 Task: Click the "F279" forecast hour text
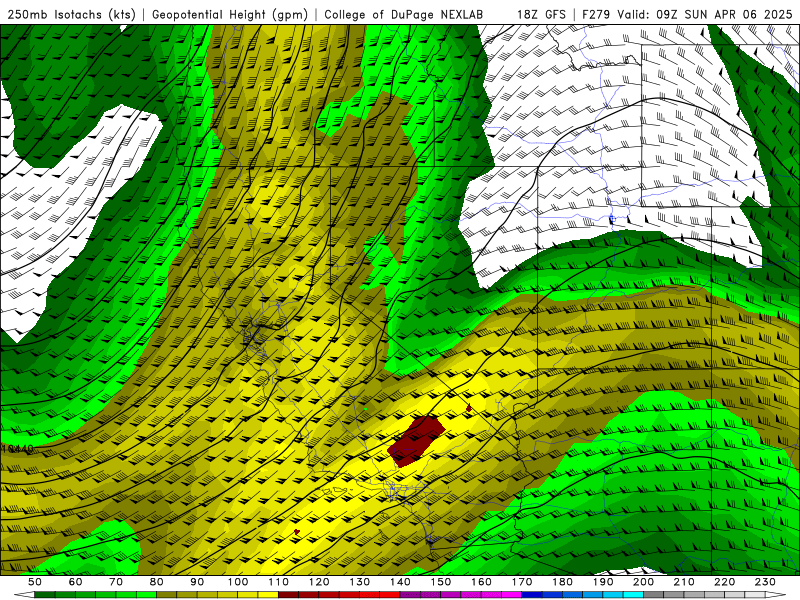pos(596,15)
